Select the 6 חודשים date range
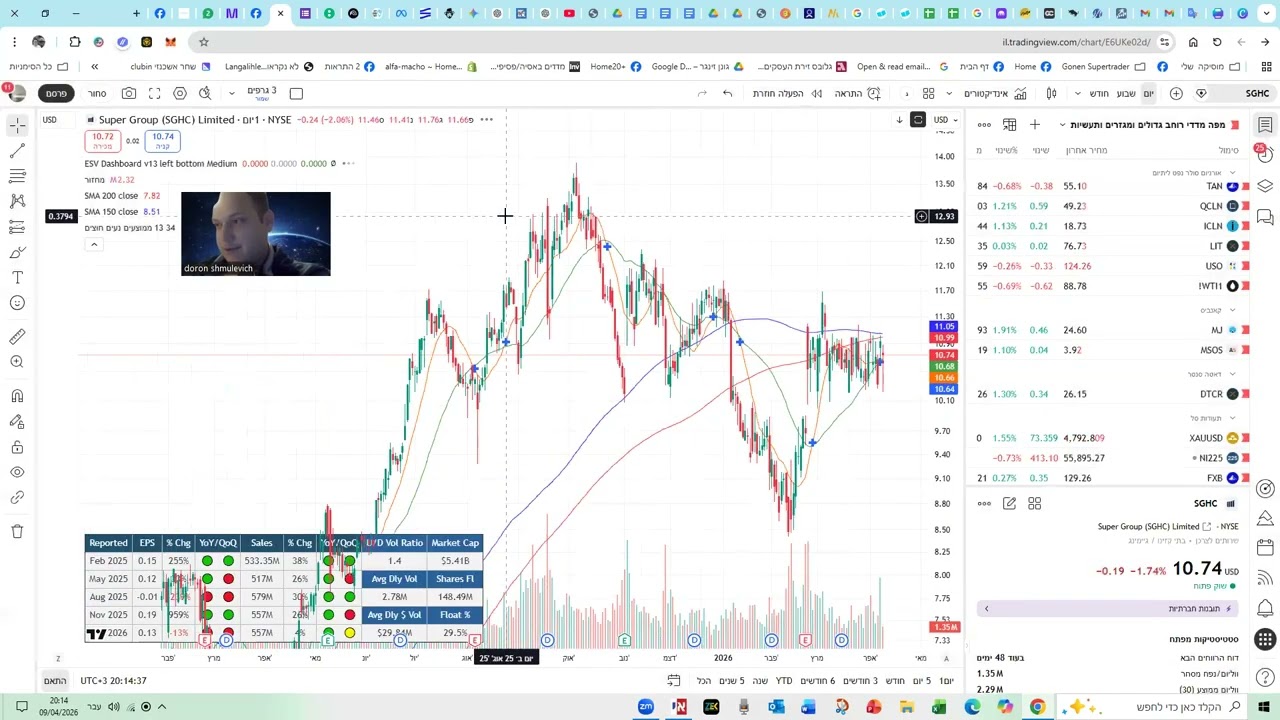Viewport: 1280px width, 720px height. click(x=817, y=681)
